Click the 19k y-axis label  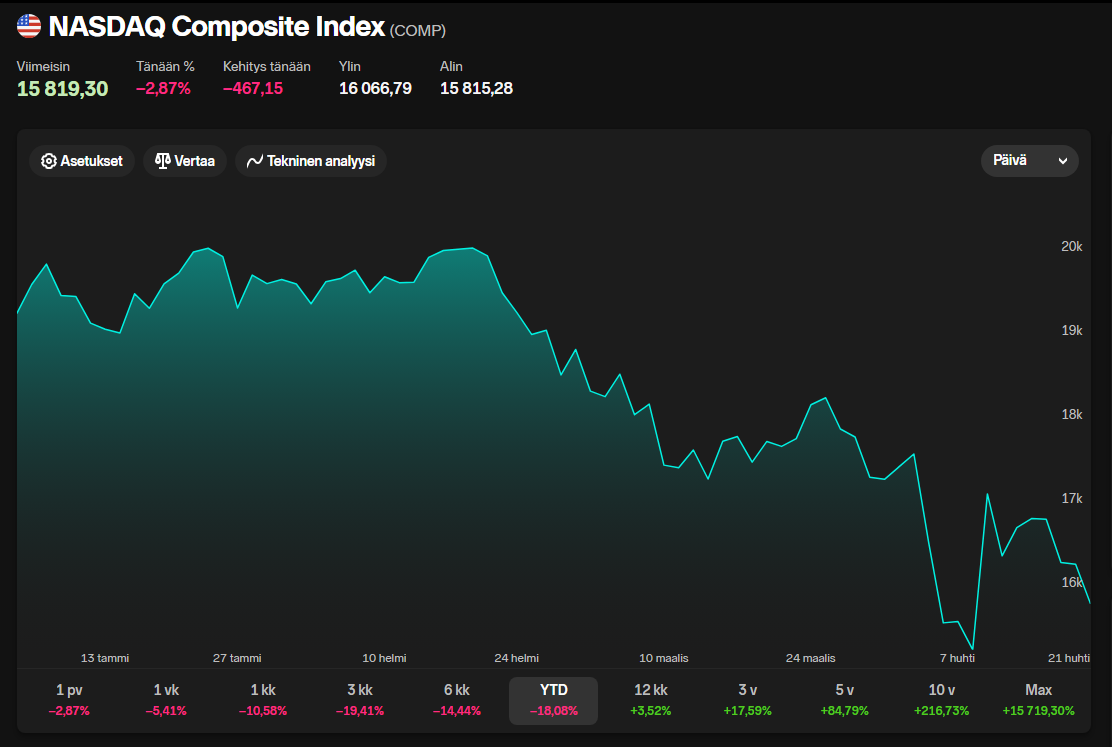click(x=1072, y=331)
